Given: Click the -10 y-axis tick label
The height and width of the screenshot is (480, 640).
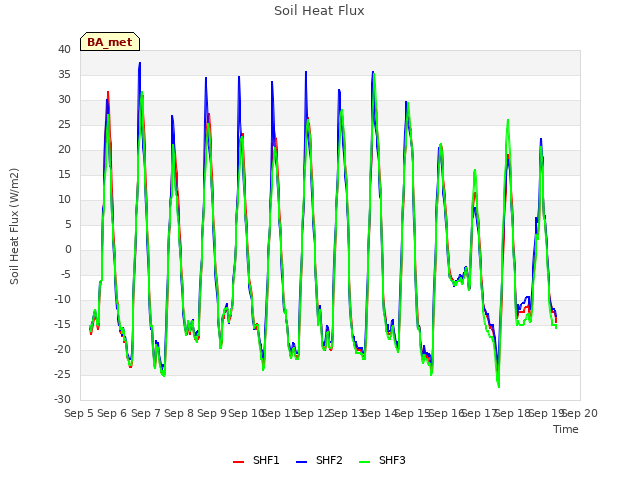Looking at the screenshot, I should pyautogui.click(x=62, y=299).
